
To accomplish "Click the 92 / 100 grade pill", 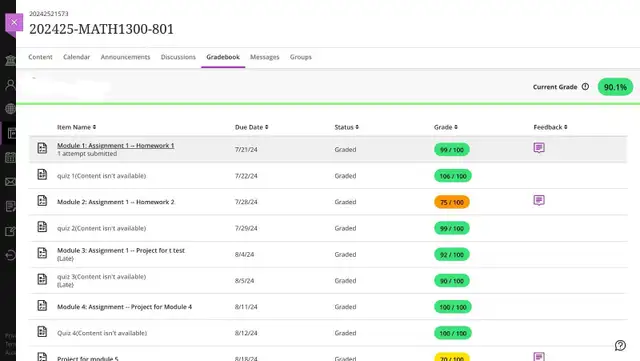I will pos(452,254).
